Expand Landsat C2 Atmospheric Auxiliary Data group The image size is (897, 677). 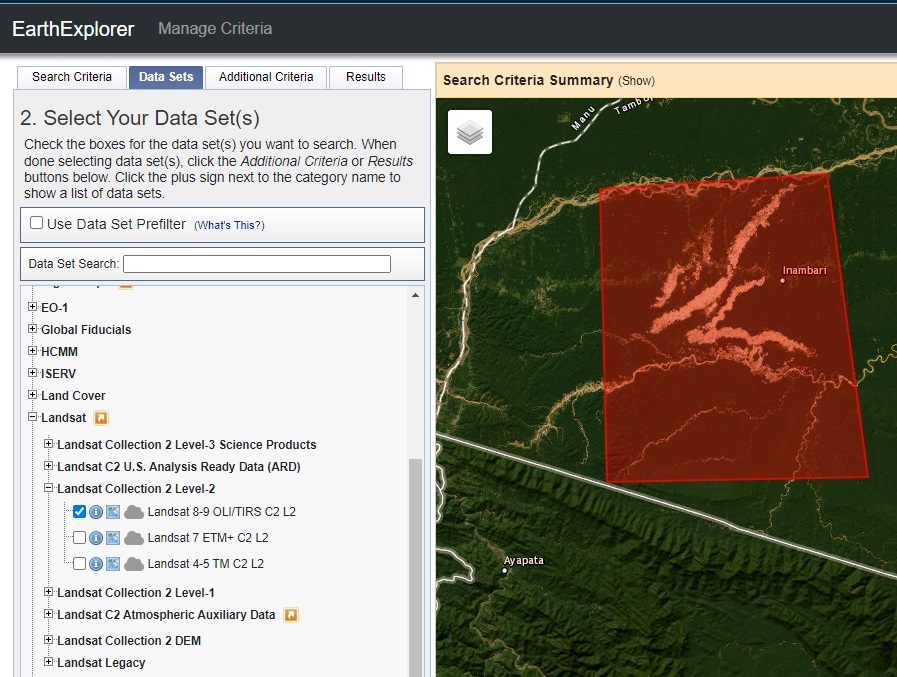click(49, 614)
